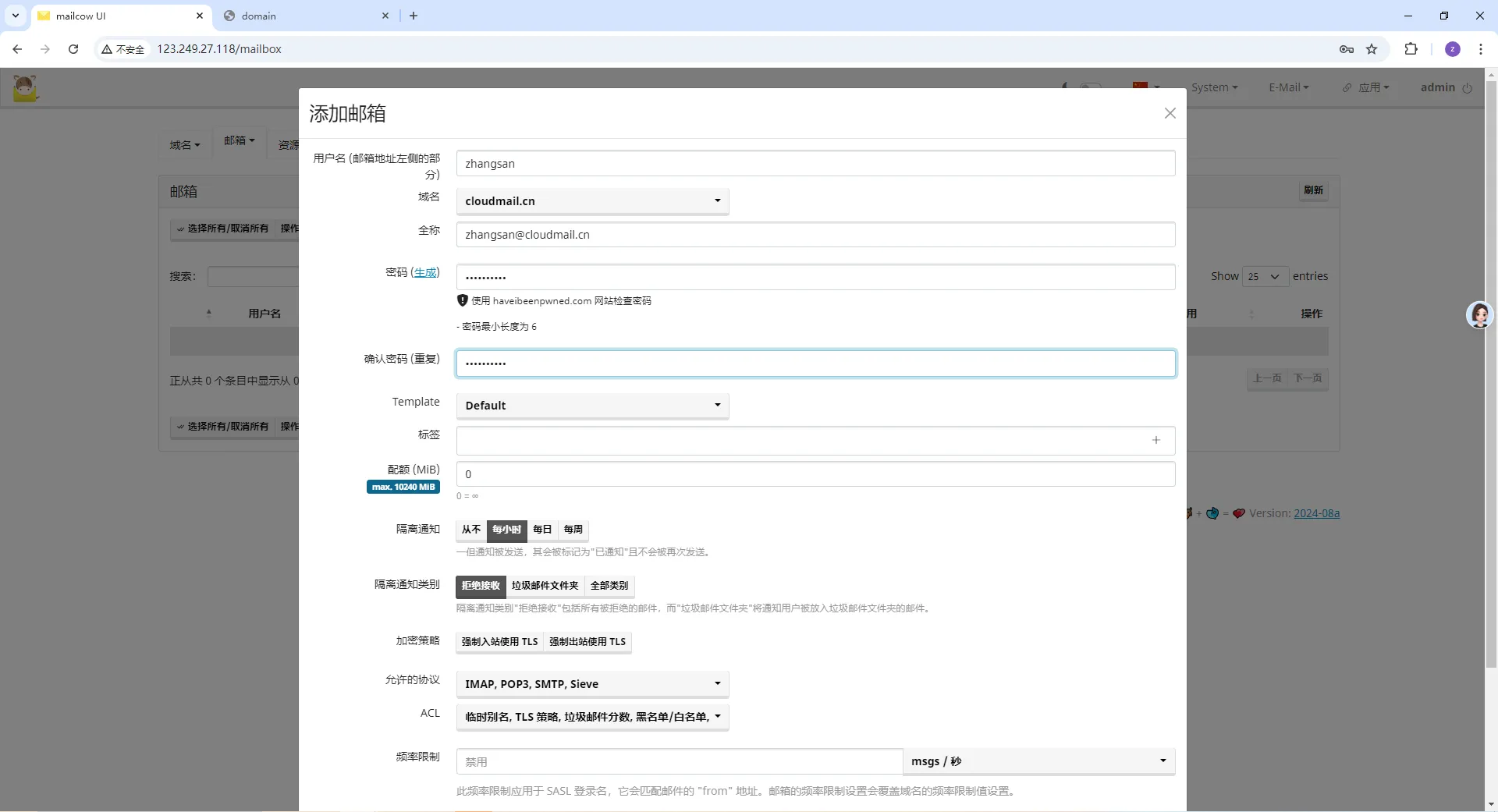Open the E-Mail menu
This screenshot has width=1498, height=812.
1289,87
